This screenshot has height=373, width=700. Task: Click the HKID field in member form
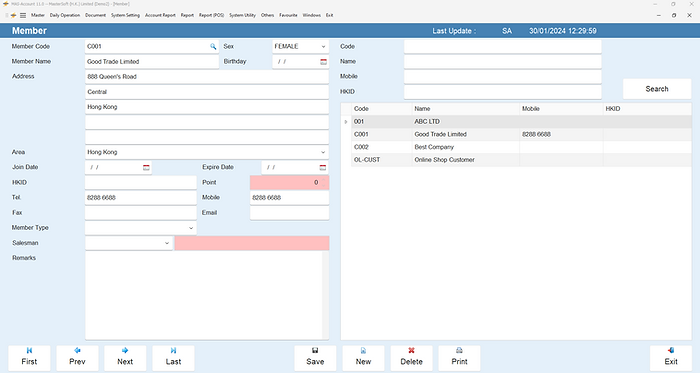[x=141, y=182]
